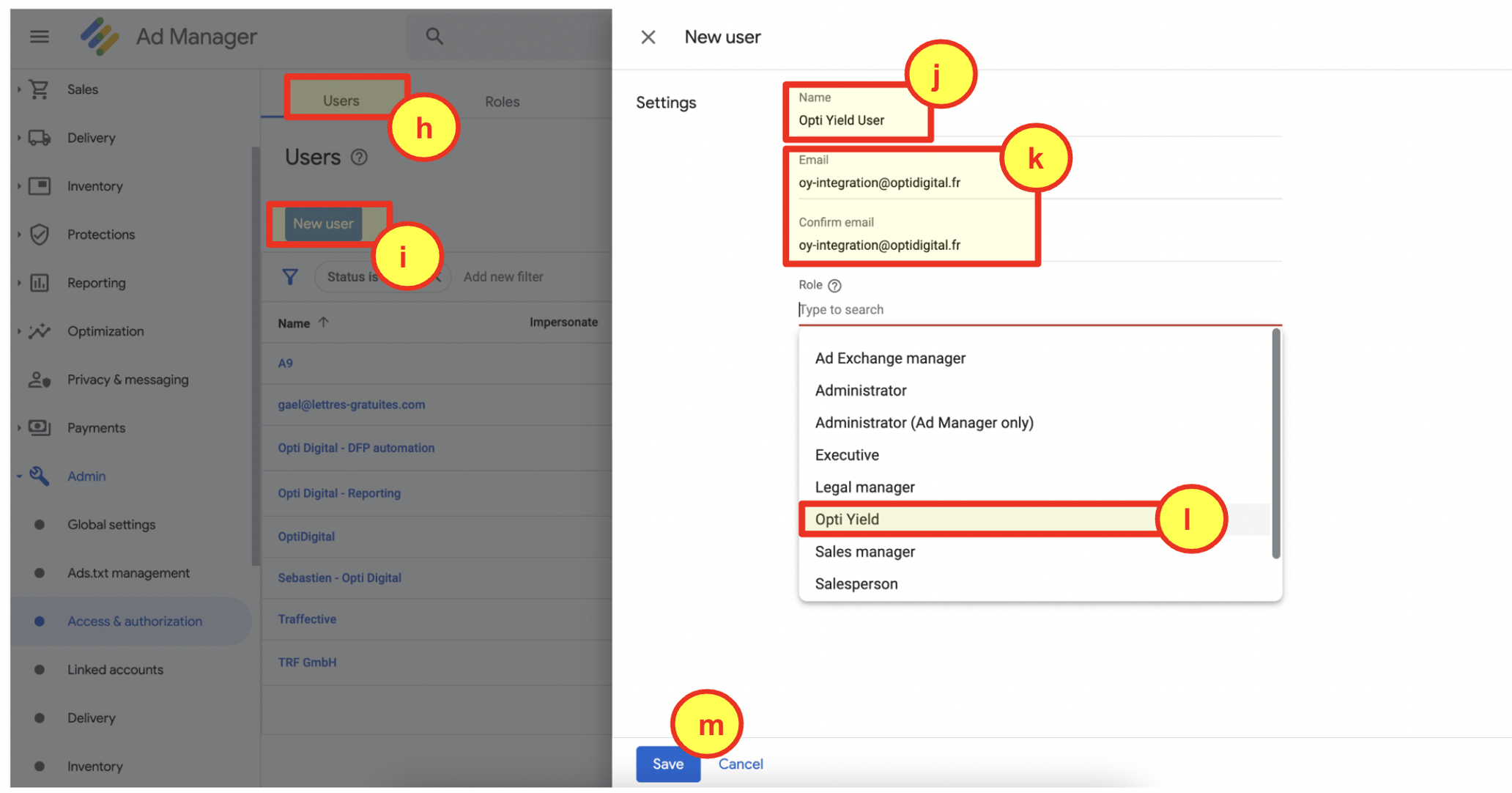This screenshot has width=1512, height=793.
Task: Open the hamburger main menu
Action: (40, 36)
